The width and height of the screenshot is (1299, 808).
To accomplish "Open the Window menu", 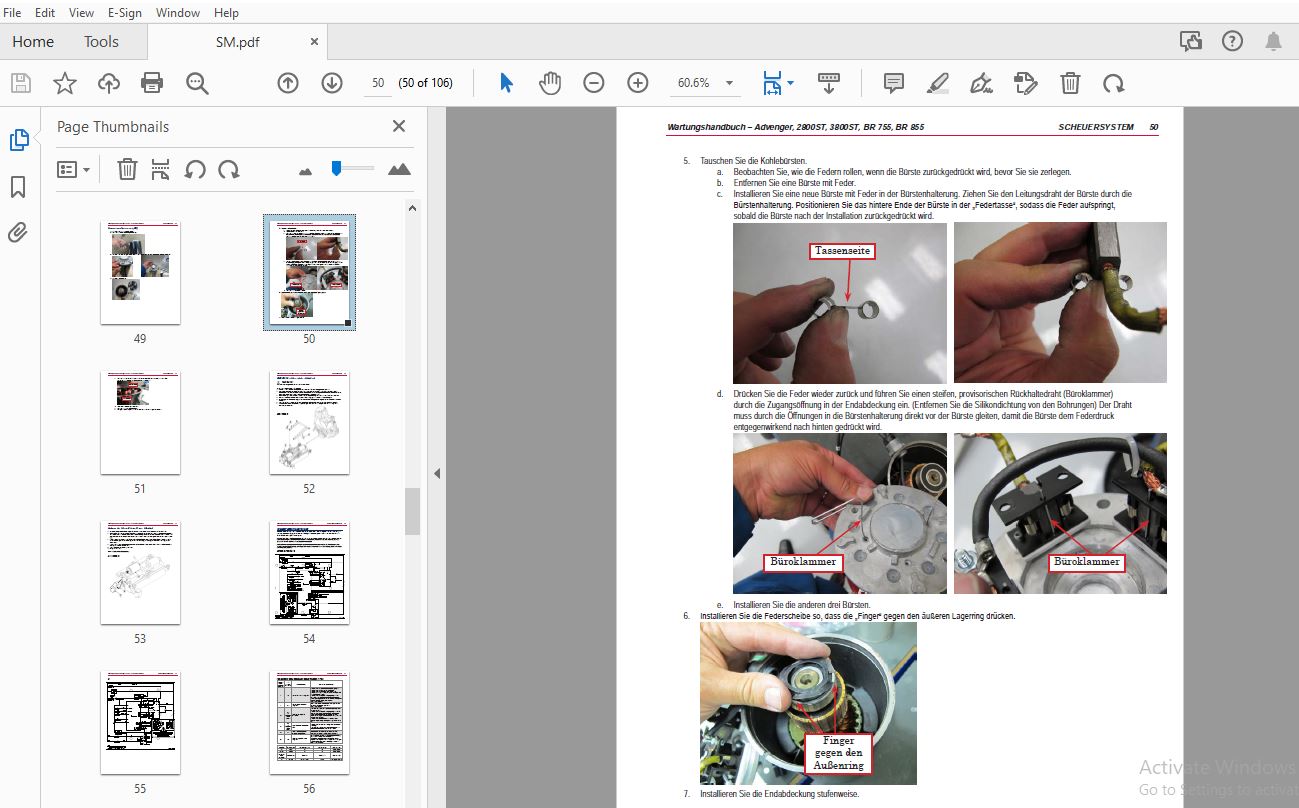I will tap(178, 13).
